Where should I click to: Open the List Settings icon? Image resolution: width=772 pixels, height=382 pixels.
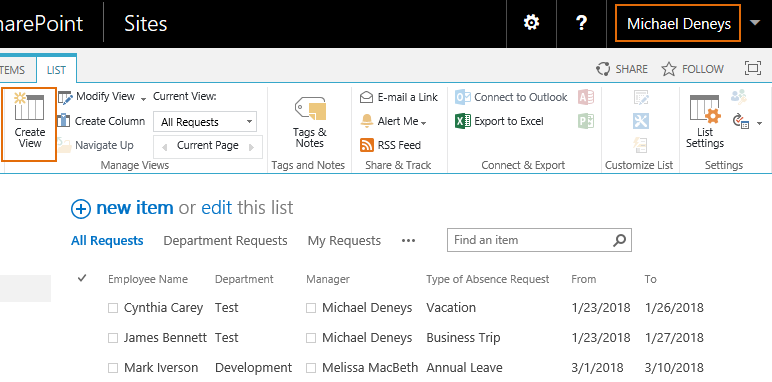coord(705,108)
